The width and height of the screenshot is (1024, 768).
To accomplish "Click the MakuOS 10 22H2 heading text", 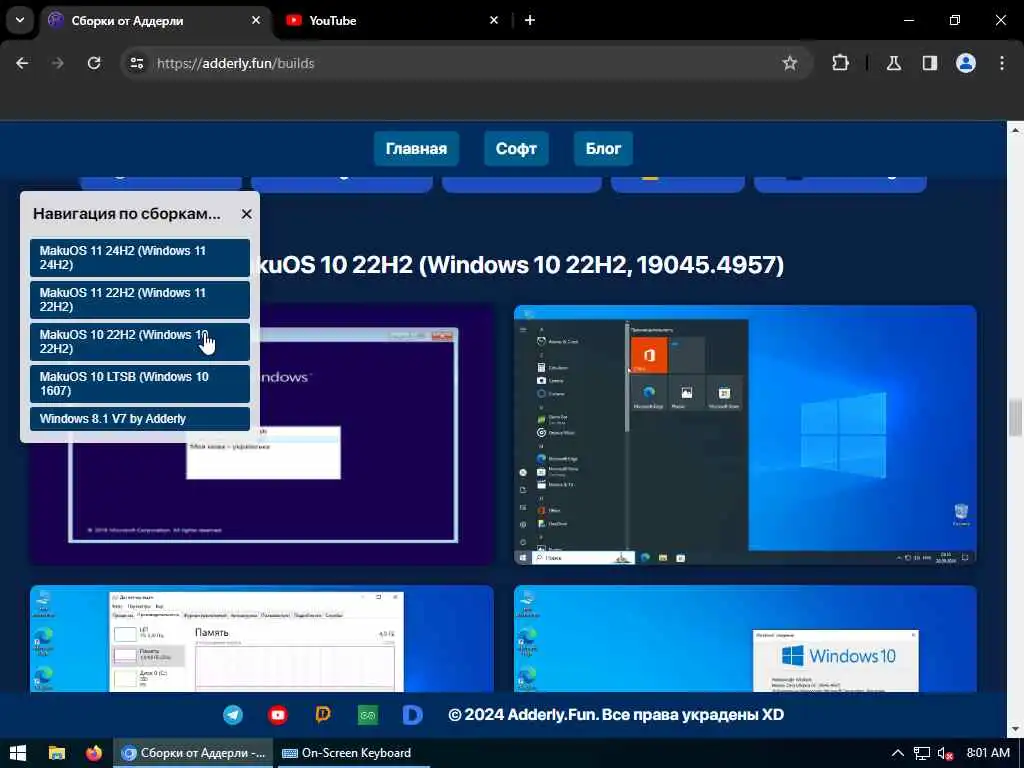I will [x=522, y=264].
